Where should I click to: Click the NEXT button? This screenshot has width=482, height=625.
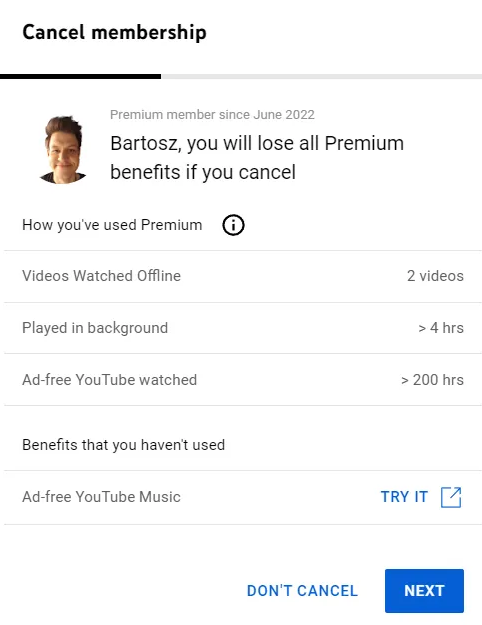click(x=424, y=591)
